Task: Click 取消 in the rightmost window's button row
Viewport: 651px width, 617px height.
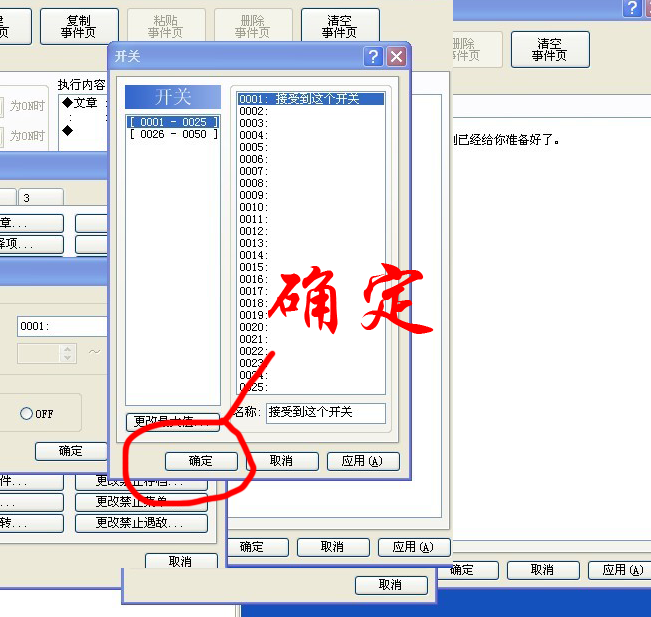Action: (x=543, y=570)
